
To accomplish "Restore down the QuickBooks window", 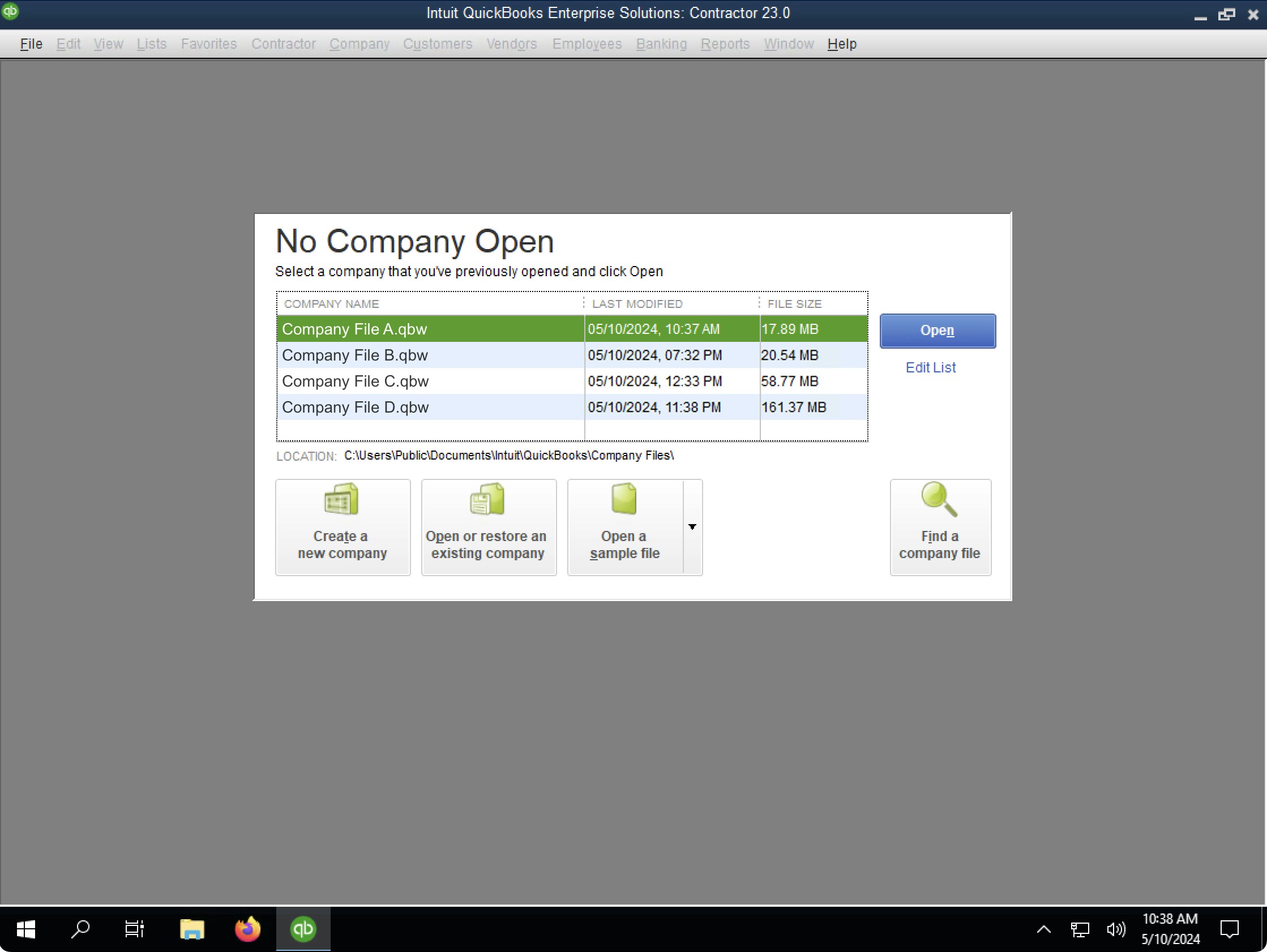I will click(x=1226, y=15).
